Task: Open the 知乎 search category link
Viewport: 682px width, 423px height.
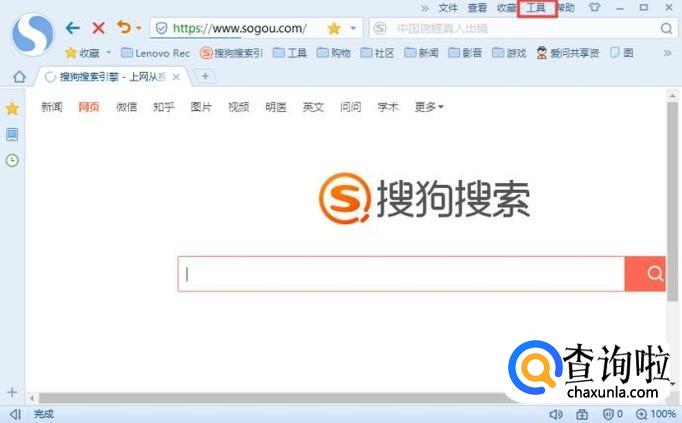Action: click(x=164, y=107)
